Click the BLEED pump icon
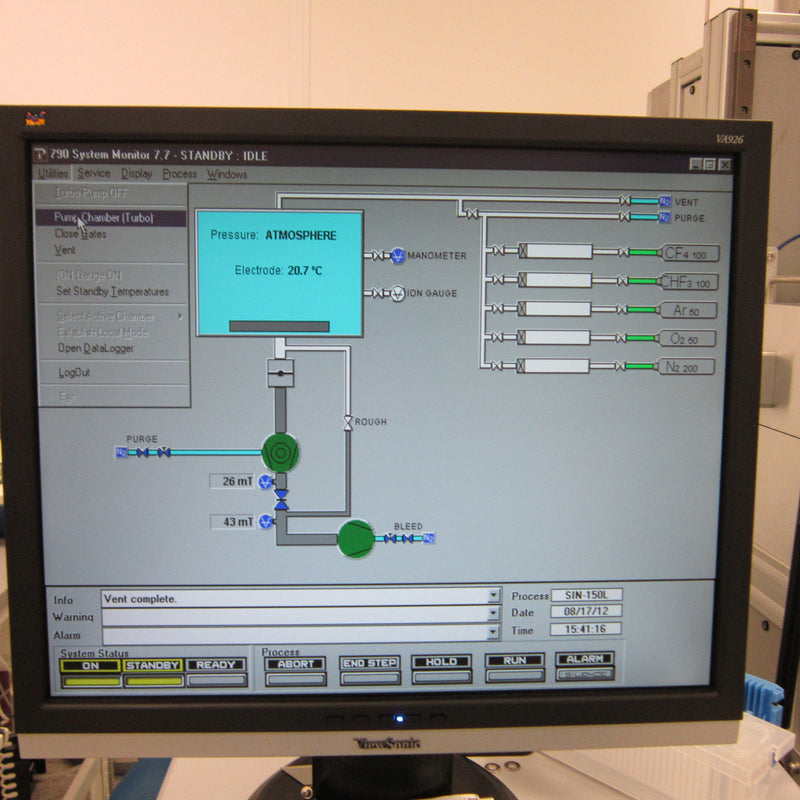The image size is (800, 800). (x=354, y=539)
